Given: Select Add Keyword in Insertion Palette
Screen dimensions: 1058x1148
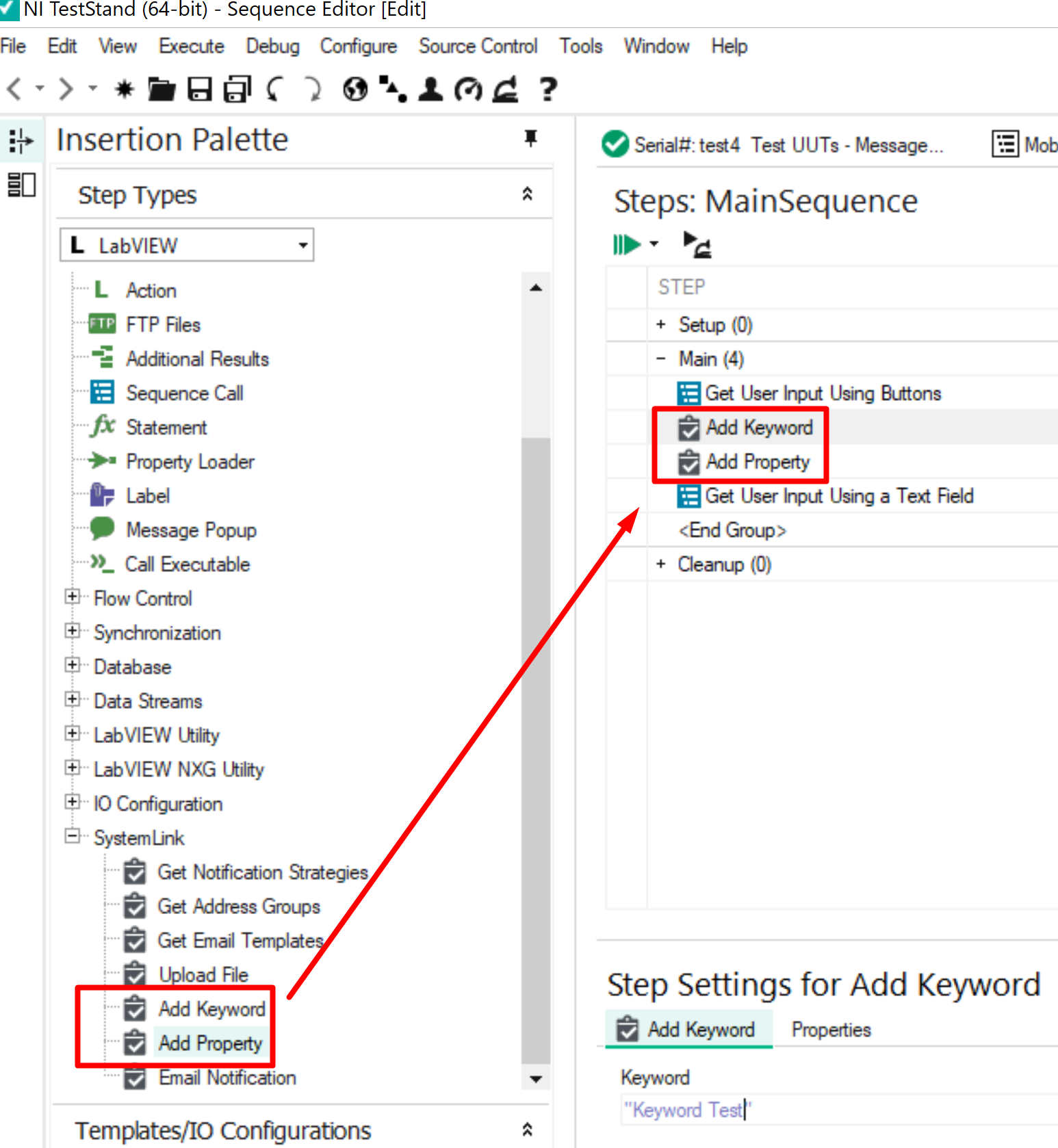Looking at the screenshot, I should coord(211,1008).
